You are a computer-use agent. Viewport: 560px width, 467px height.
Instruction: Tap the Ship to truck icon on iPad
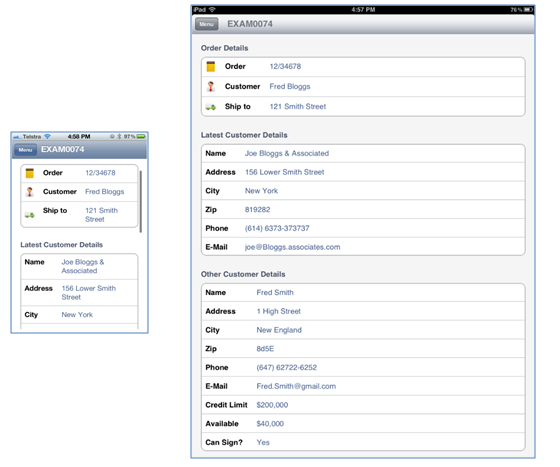point(211,107)
